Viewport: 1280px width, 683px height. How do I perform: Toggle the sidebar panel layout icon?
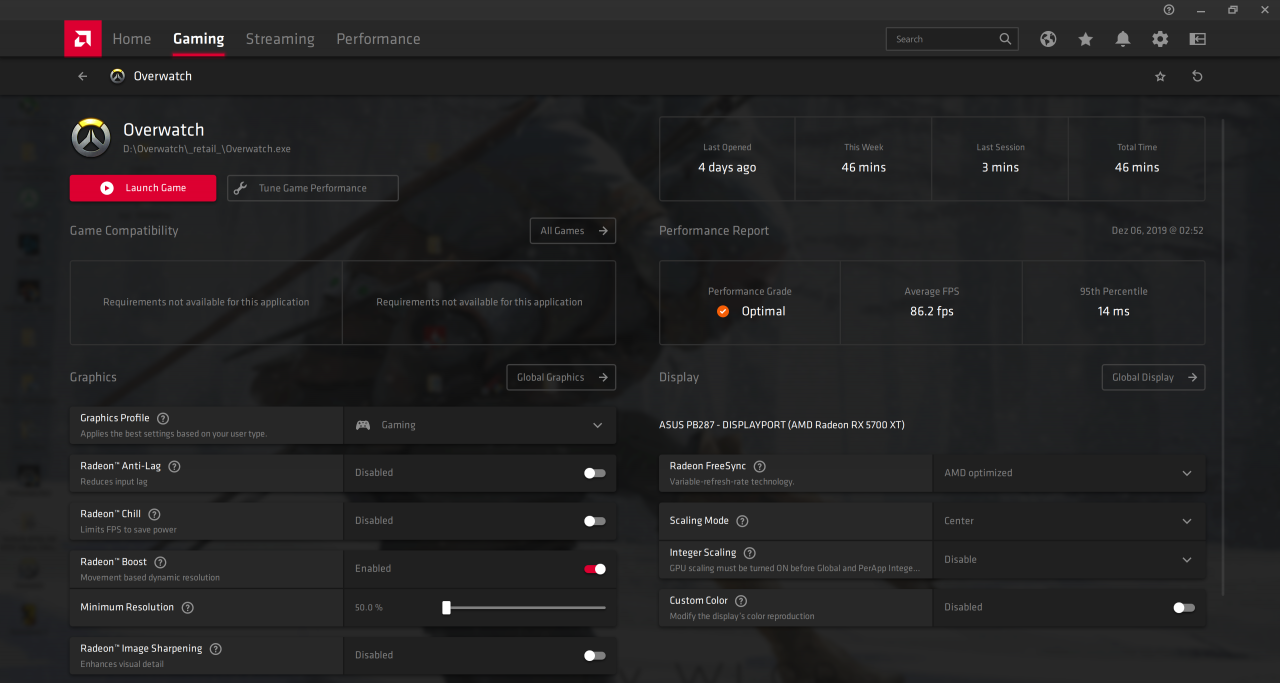(1197, 39)
